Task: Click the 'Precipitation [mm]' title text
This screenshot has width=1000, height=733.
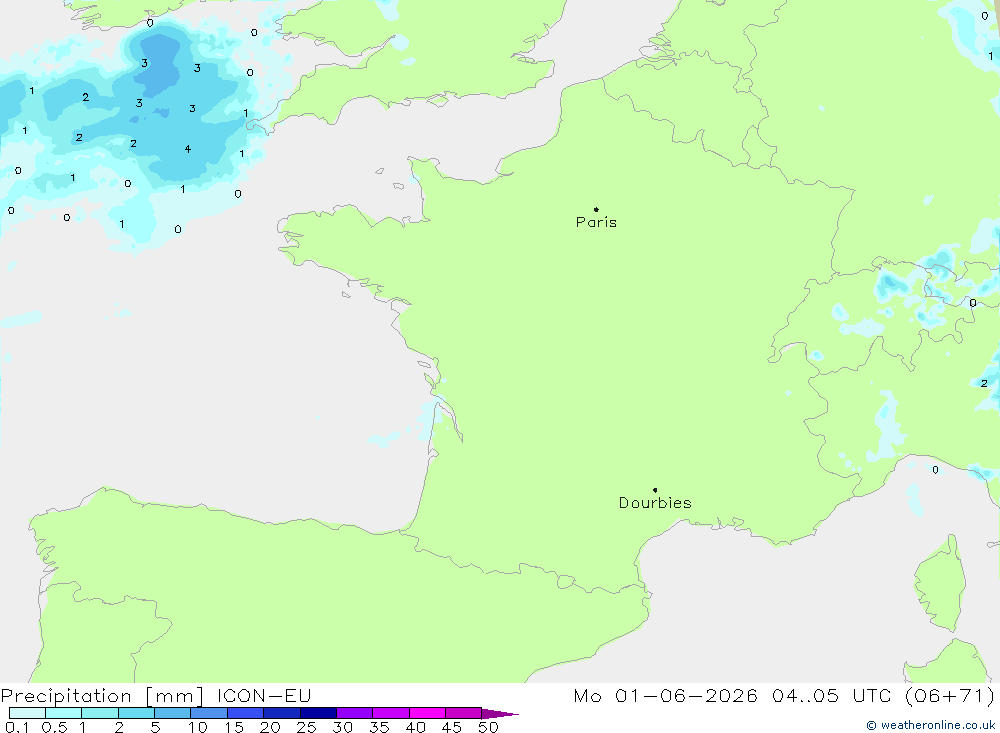Action: pyautogui.click(x=102, y=695)
